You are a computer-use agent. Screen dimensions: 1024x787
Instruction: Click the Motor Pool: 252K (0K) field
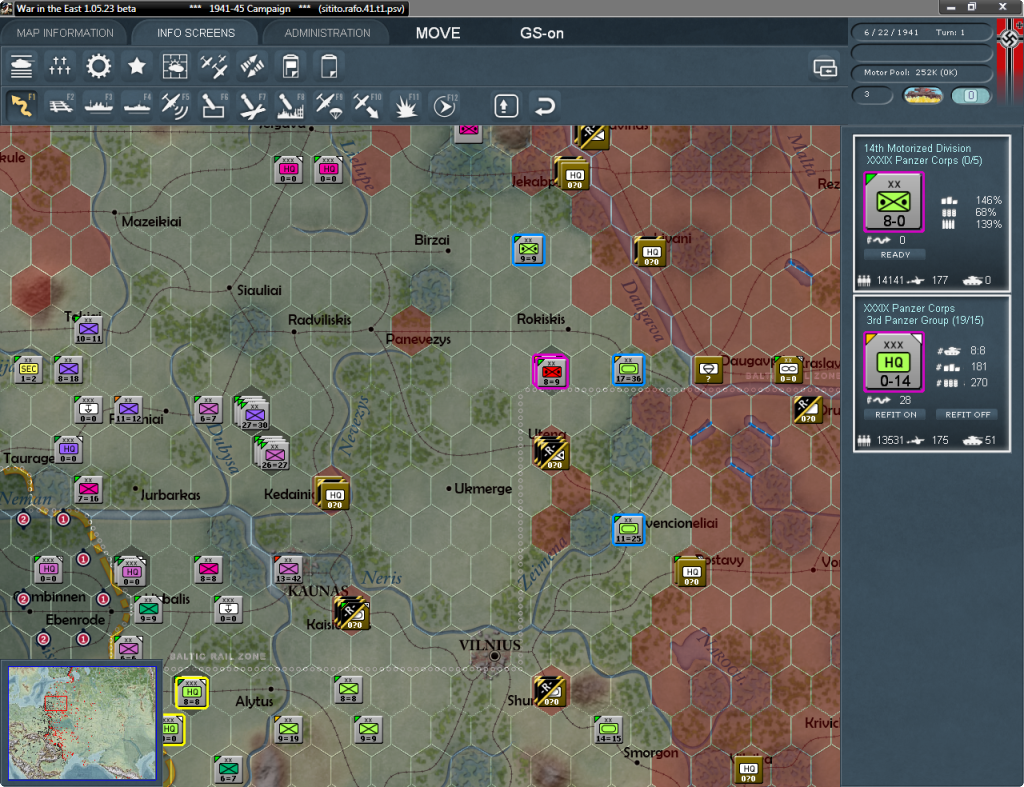(x=921, y=72)
